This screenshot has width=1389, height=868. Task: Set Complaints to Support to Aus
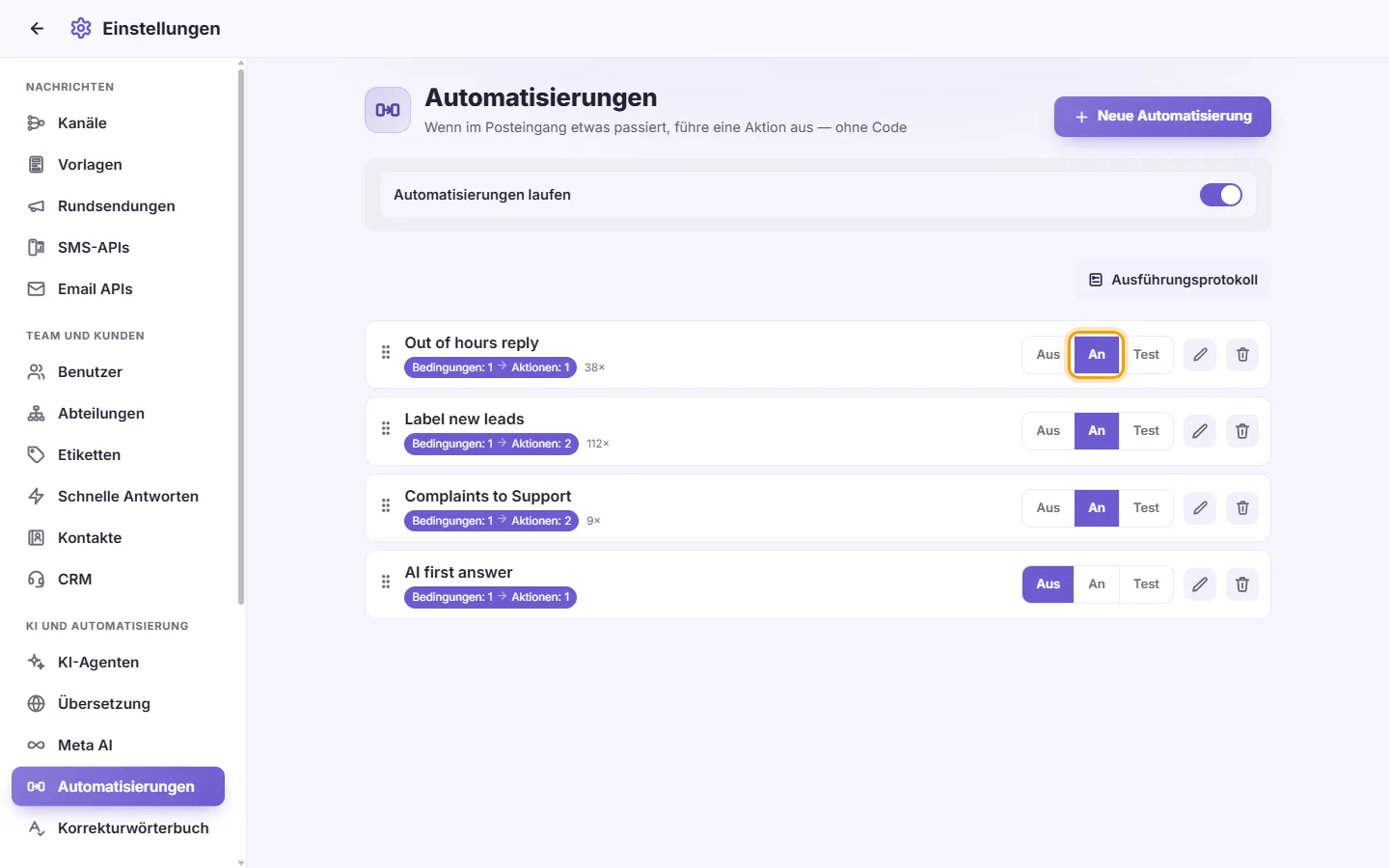1049,508
